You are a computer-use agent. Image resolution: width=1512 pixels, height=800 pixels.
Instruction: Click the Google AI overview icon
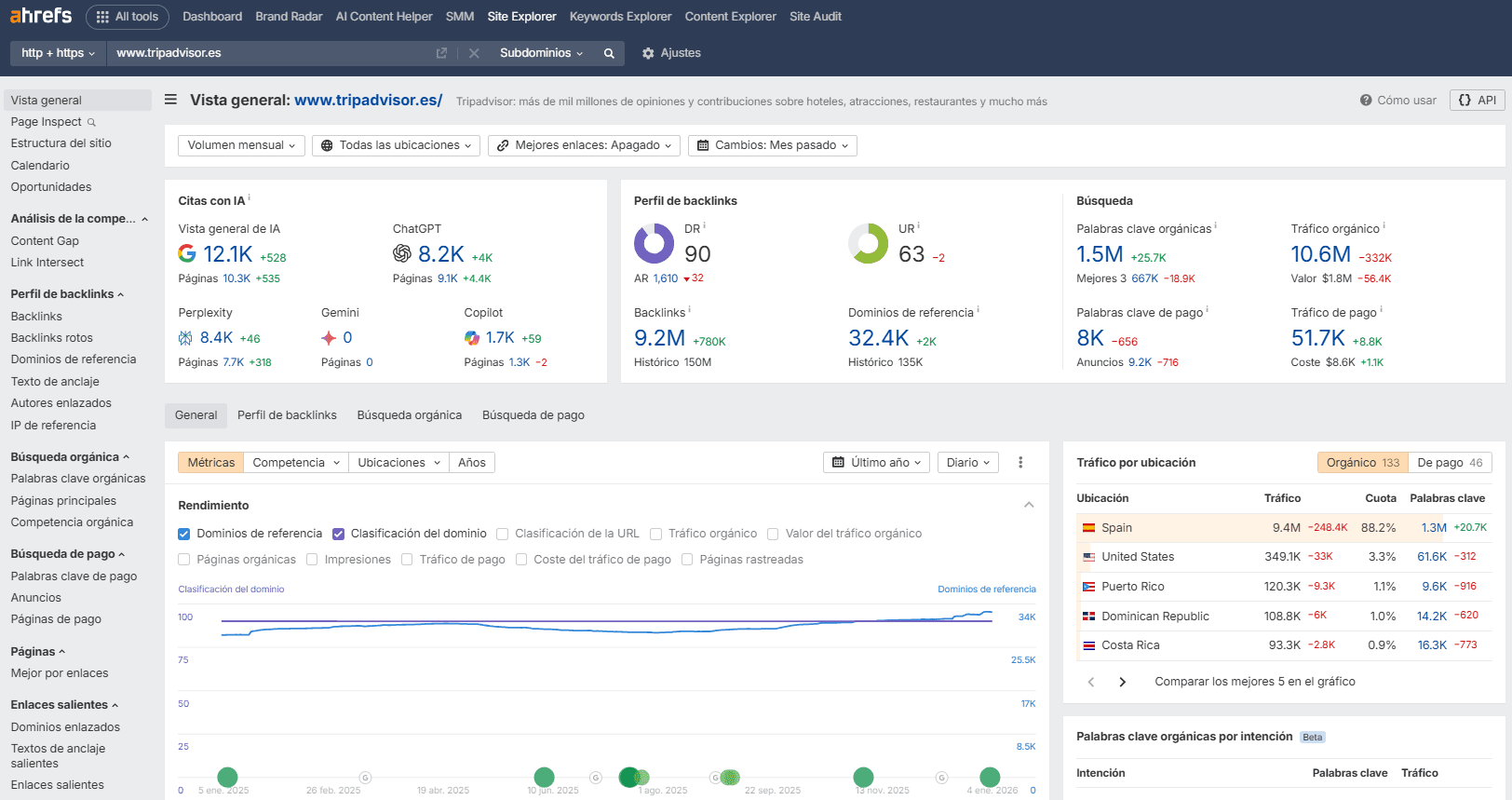[x=187, y=253]
